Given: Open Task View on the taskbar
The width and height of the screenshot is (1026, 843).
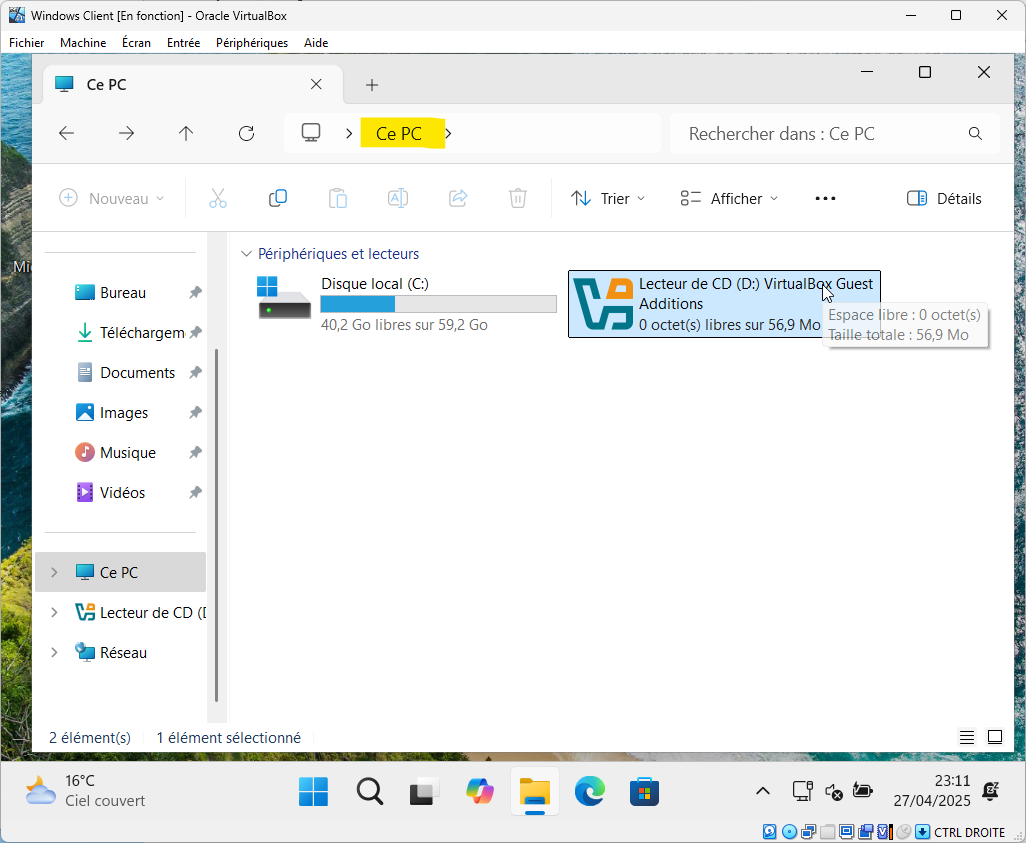Looking at the screenshot, I should click(424, 792).
